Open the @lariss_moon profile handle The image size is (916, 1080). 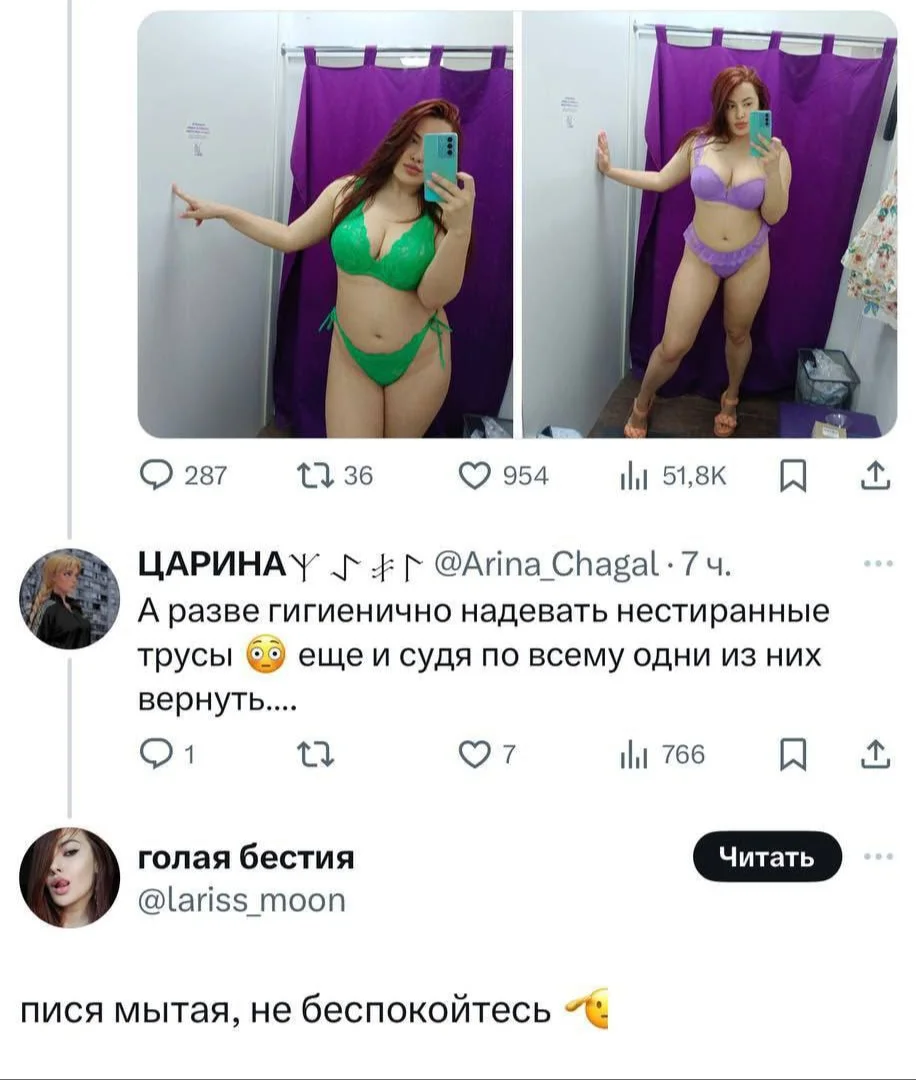pos(241,901)
